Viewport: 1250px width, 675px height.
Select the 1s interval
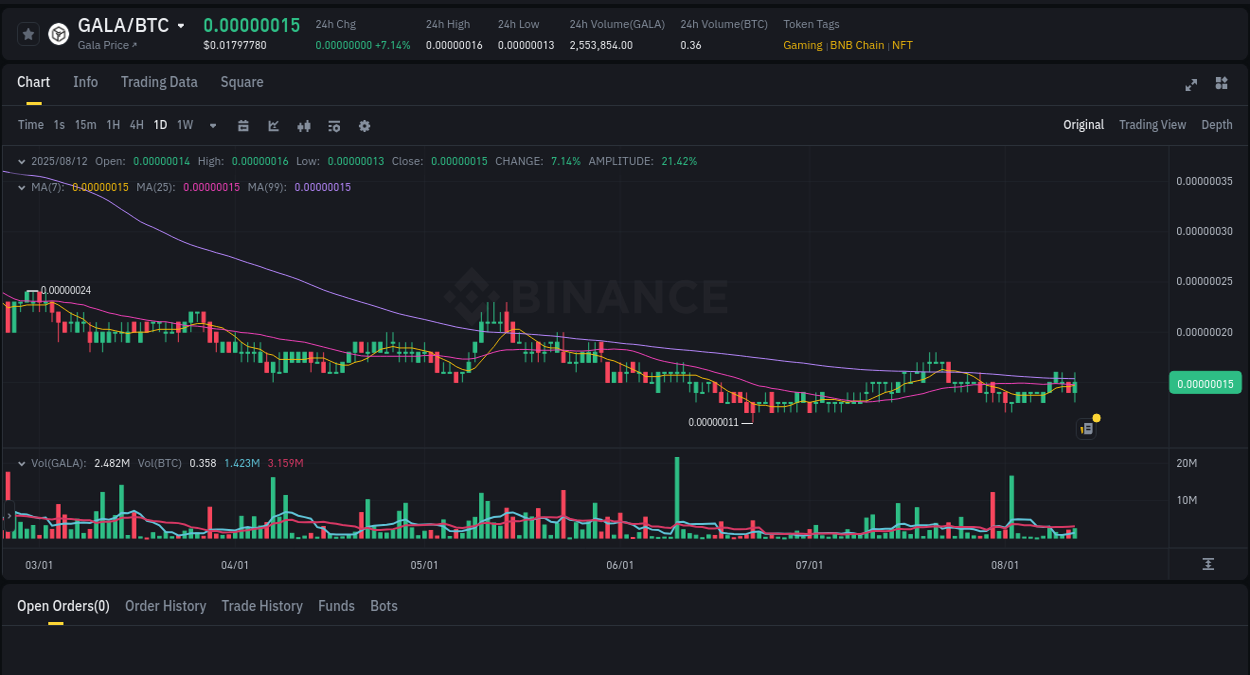(x=59, y=125)
